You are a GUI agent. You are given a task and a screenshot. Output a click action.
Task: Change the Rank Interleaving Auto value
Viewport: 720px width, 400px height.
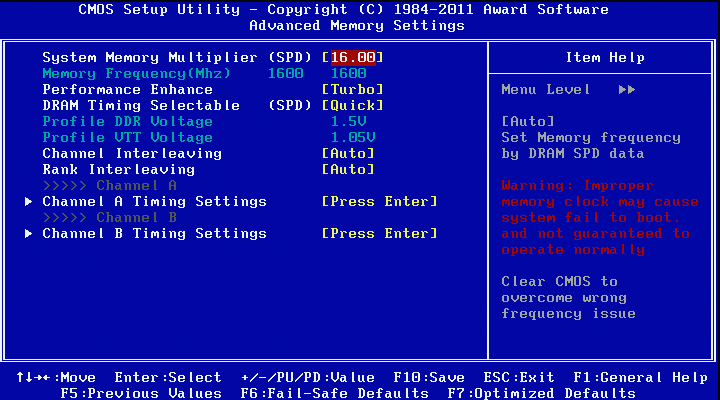click(x=348, y=169)
